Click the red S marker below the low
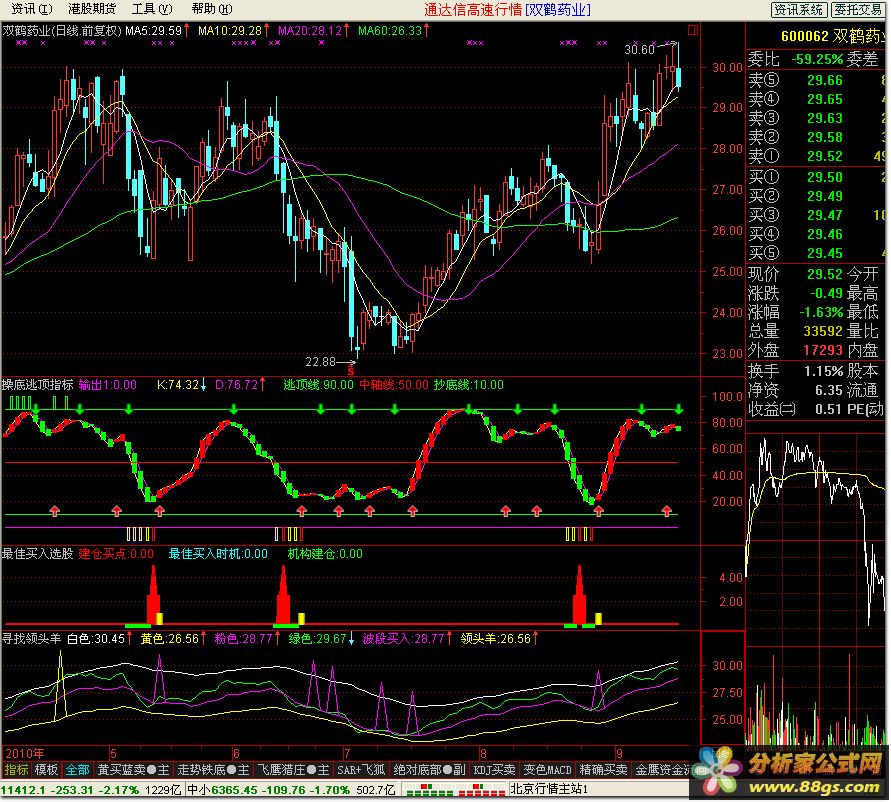Viewport: 891px width, 802px height. click(351, 371)
